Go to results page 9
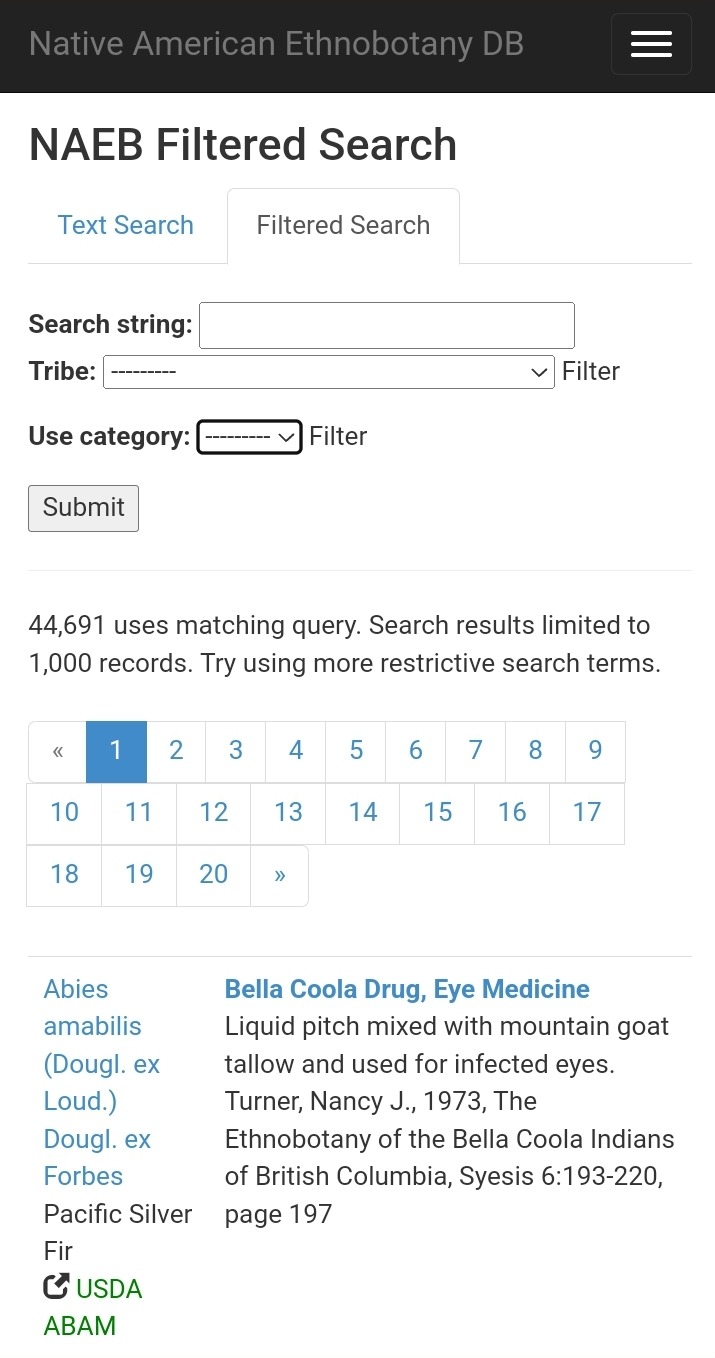This screenshot has height=1358, width=715. point(595,751)
